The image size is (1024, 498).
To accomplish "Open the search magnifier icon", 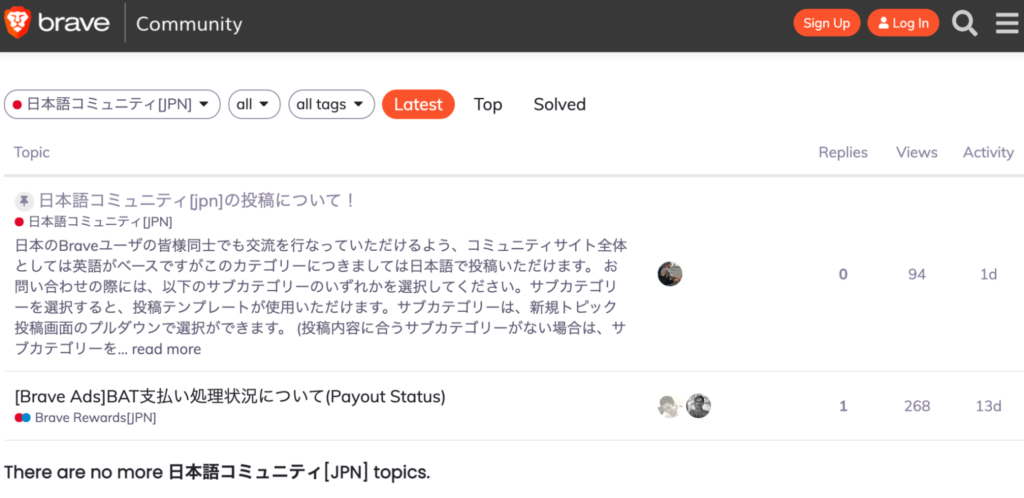I will [965, 23].
